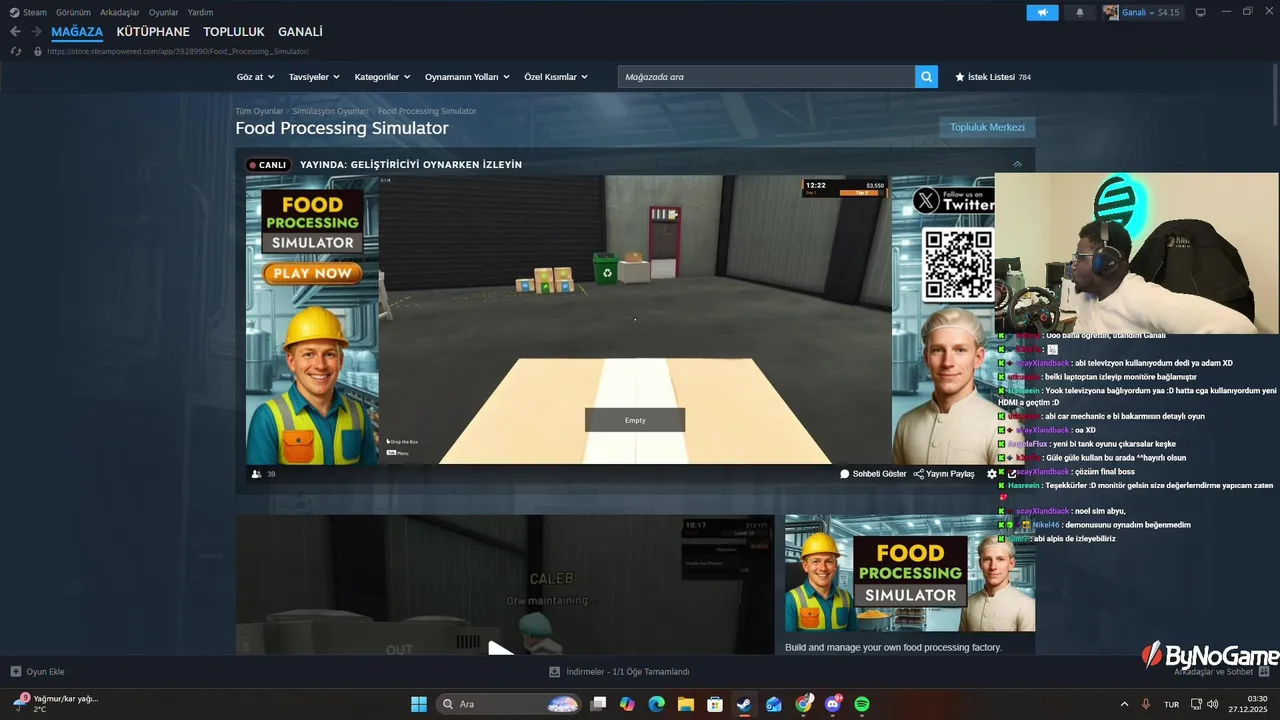Open the Windows Start menu

(x=419, y=704)
